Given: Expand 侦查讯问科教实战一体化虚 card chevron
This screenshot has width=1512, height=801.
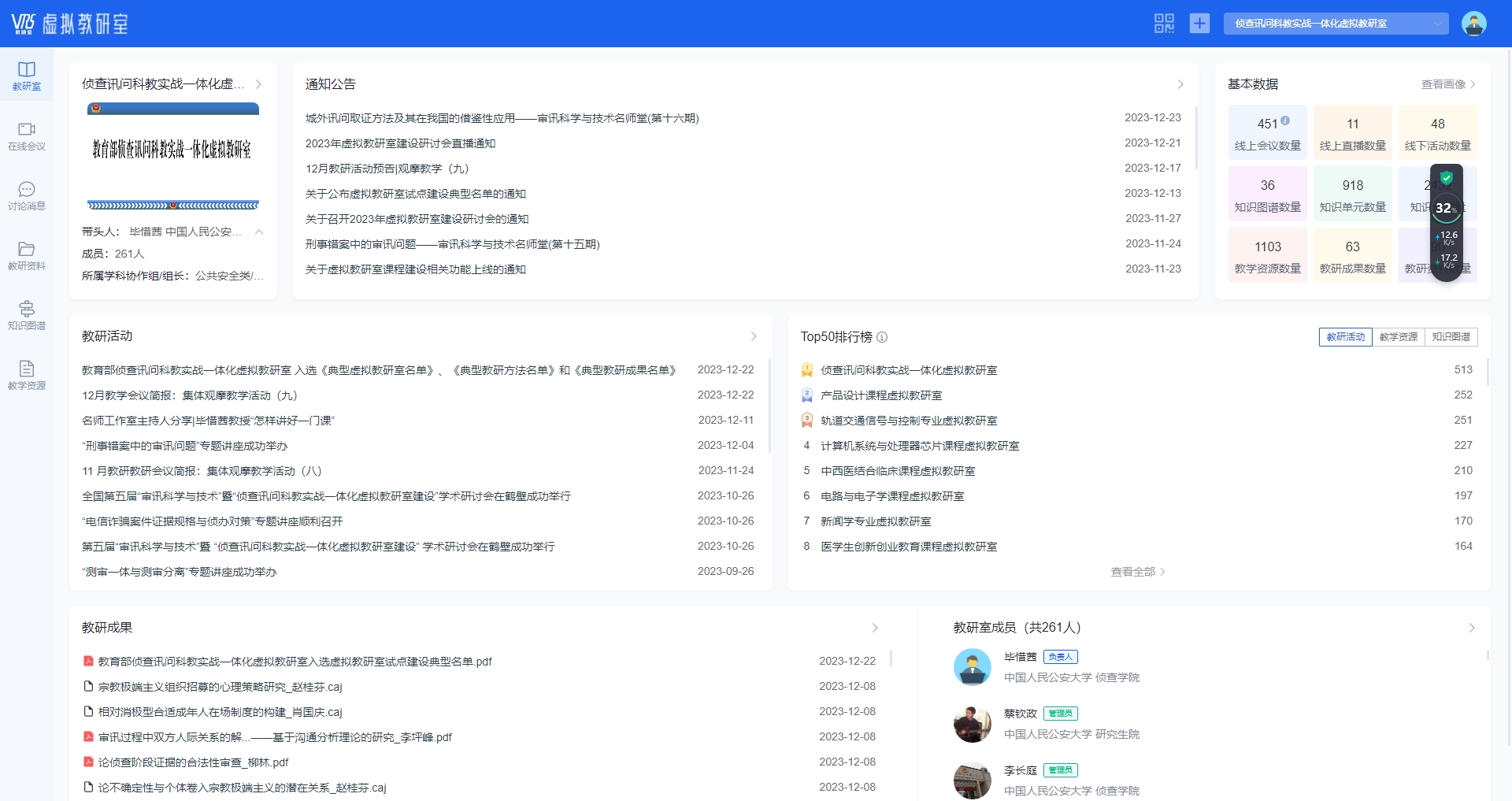Looking at the screenshot, I should coord(258,84).
